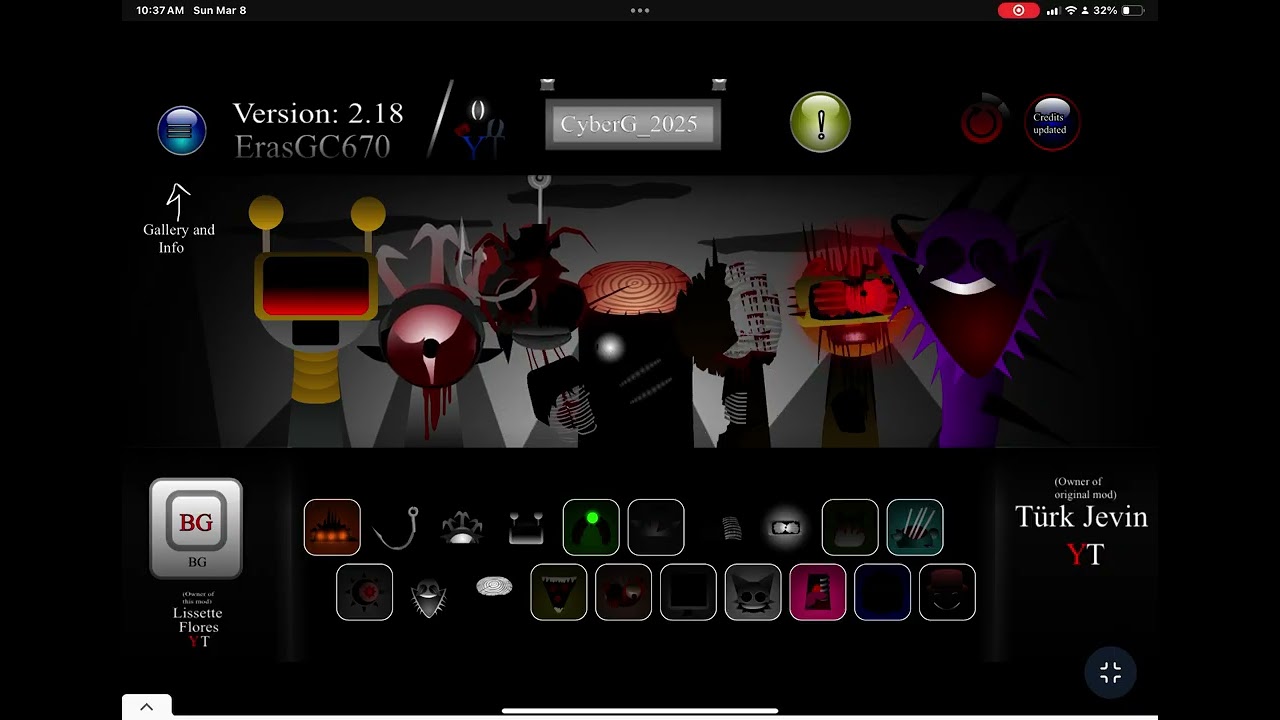Image resolution: width=1280 pixels, height=720 pixels.
Task: Click the green exclamation mark button
Action: pos(820,123)
